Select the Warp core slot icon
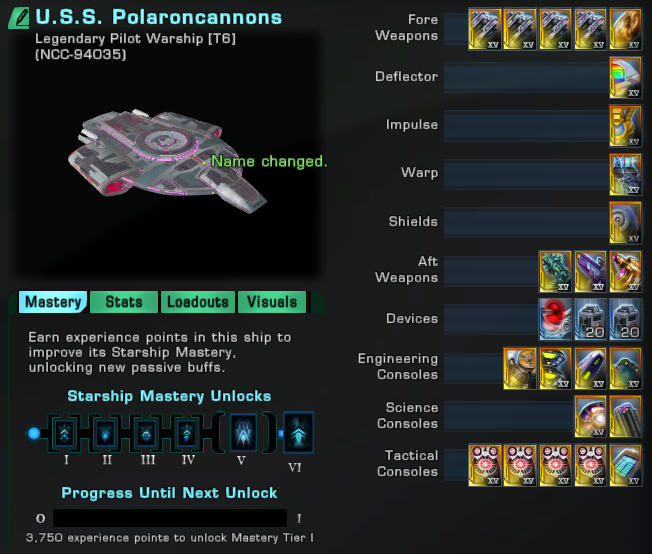The image size is (652, 554). click(625, 174)
